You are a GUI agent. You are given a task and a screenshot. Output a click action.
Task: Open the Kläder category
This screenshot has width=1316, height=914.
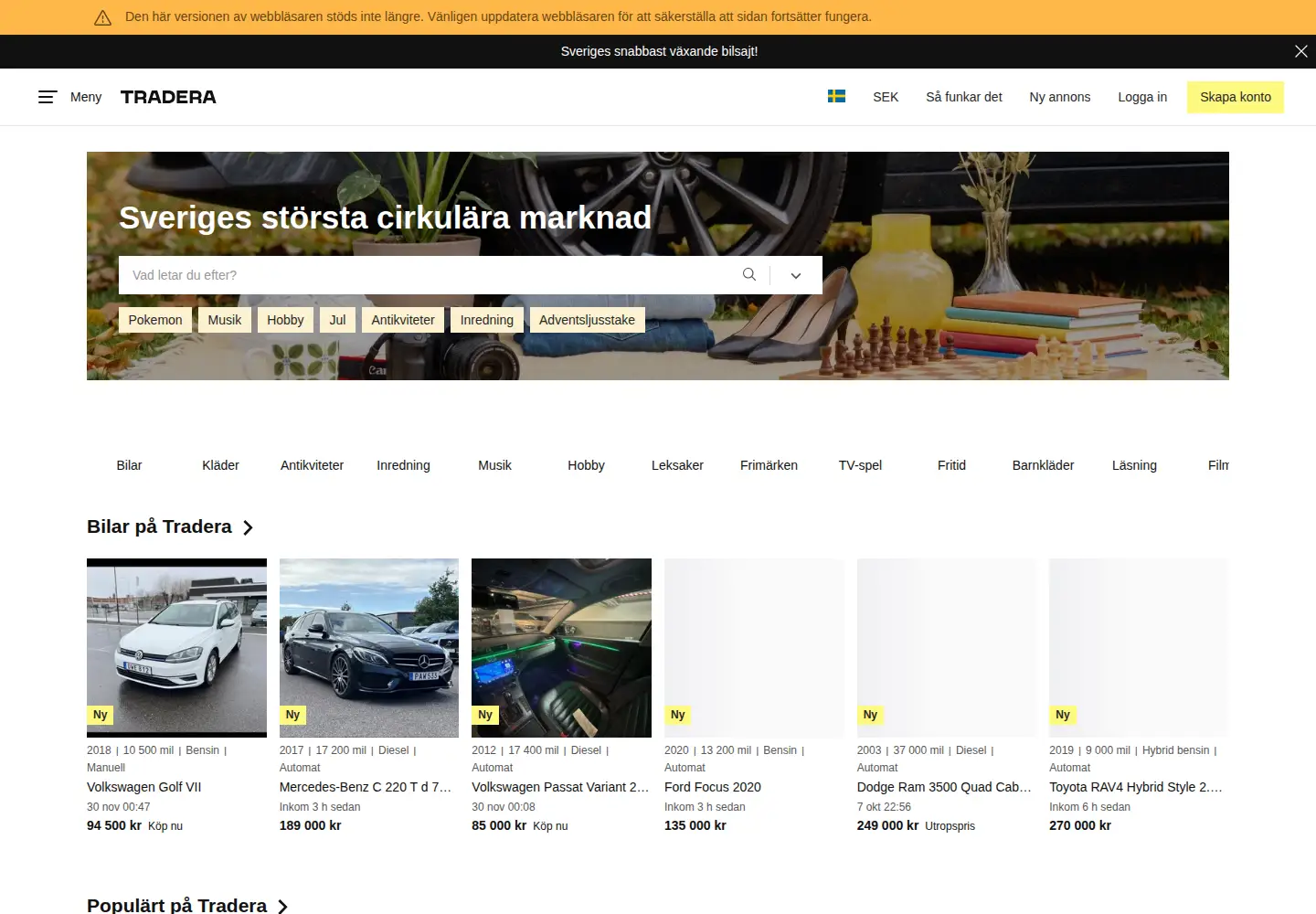pyautogui.click(x=220, y=465)
